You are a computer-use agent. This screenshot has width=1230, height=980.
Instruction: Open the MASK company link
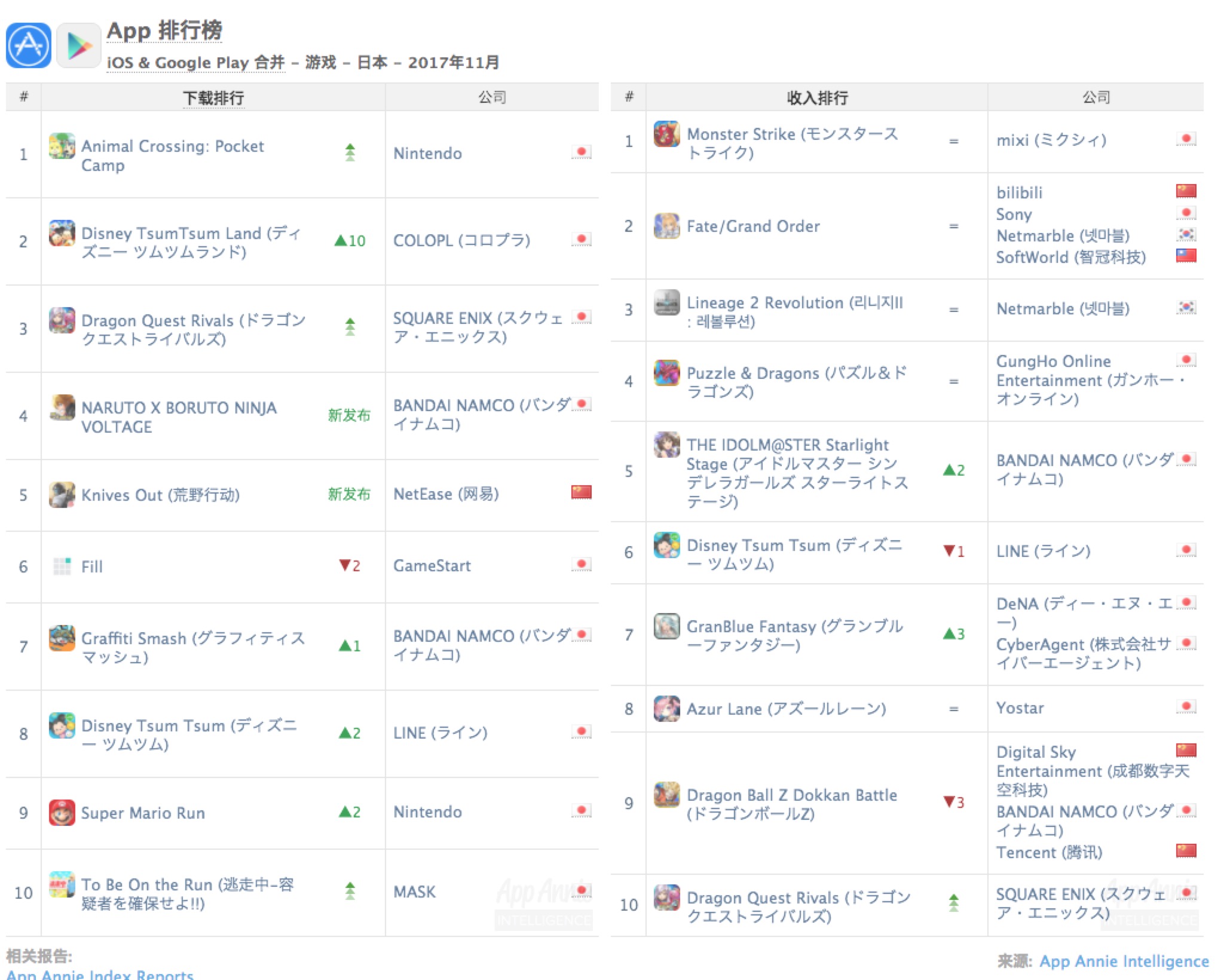[x=414, y=892]
